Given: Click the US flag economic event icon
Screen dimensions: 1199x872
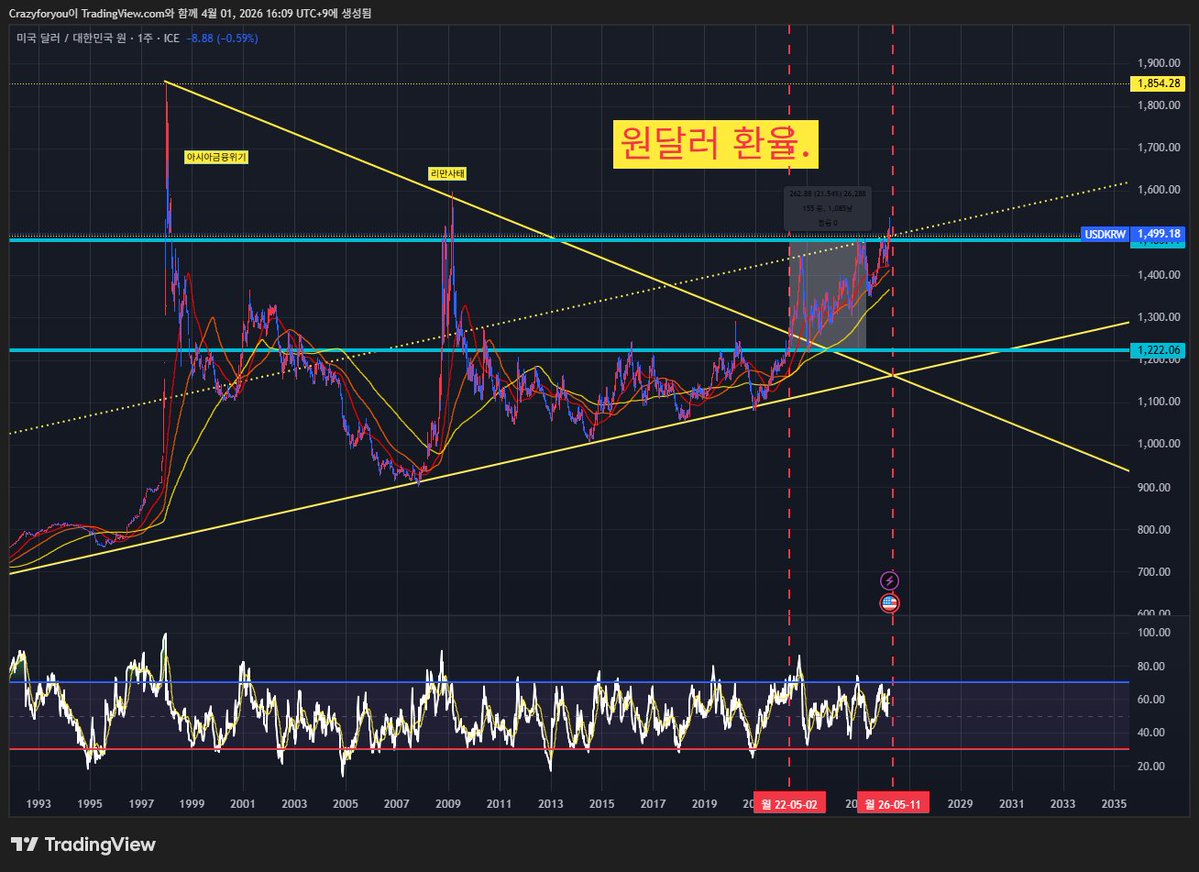Looking at the screenshot, I should [889, 604].
